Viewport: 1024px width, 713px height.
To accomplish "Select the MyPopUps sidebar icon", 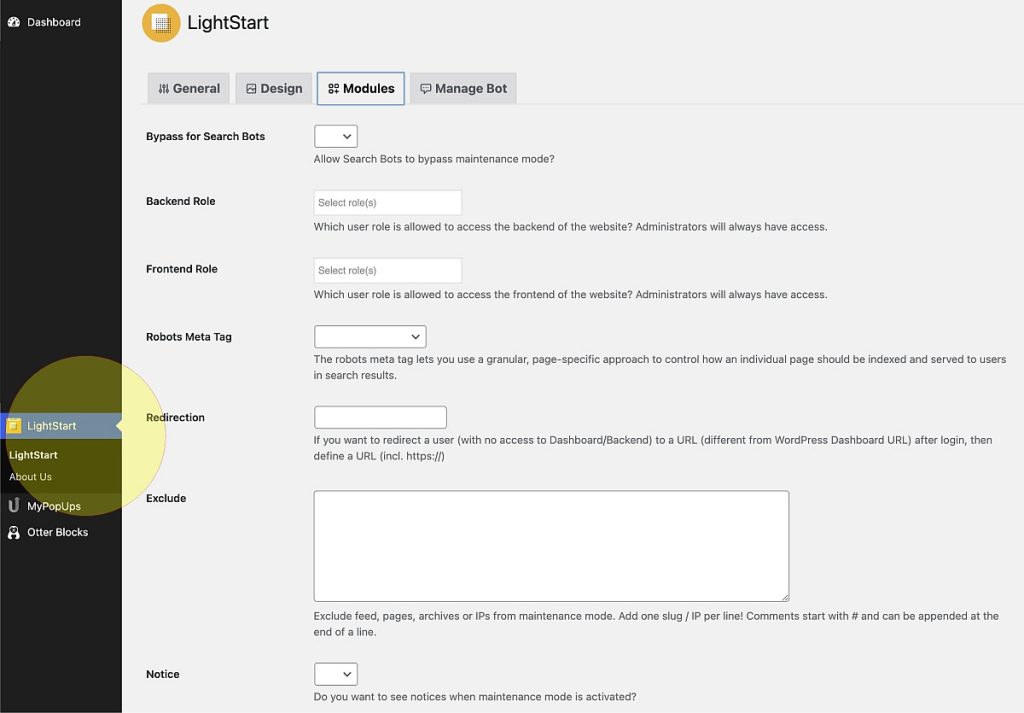I will tap(12, 505).
